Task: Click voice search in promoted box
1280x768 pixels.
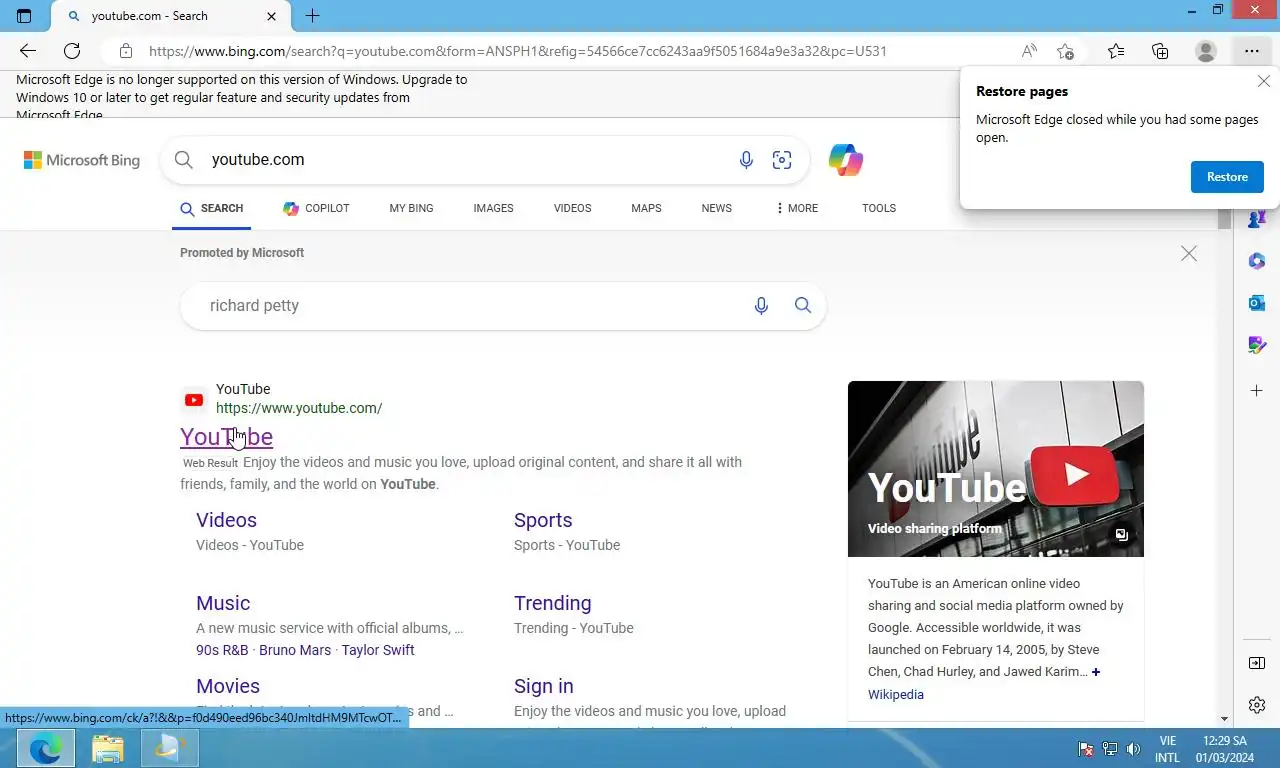Action: point(761,306)
